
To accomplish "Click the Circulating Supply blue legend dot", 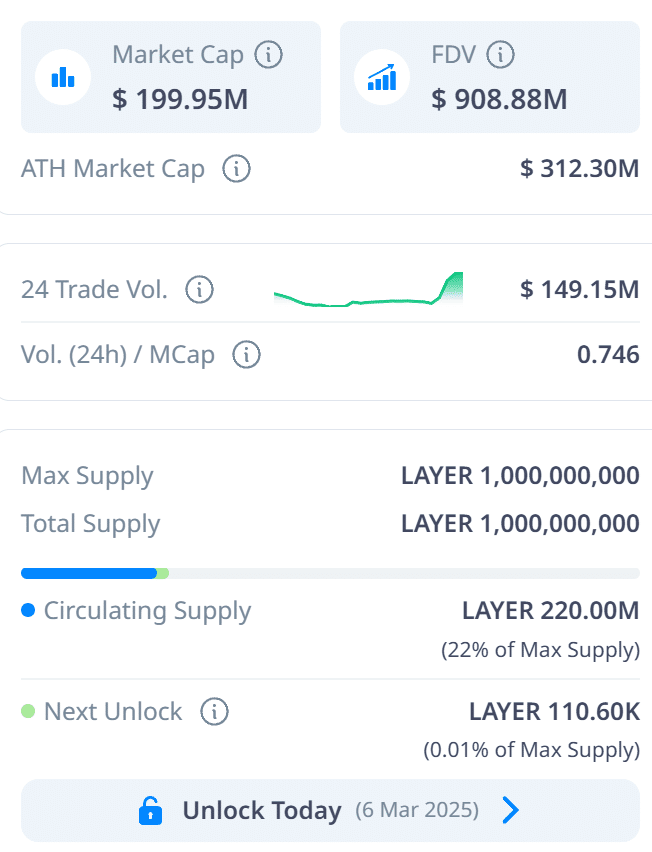I will tap(28, 611).
